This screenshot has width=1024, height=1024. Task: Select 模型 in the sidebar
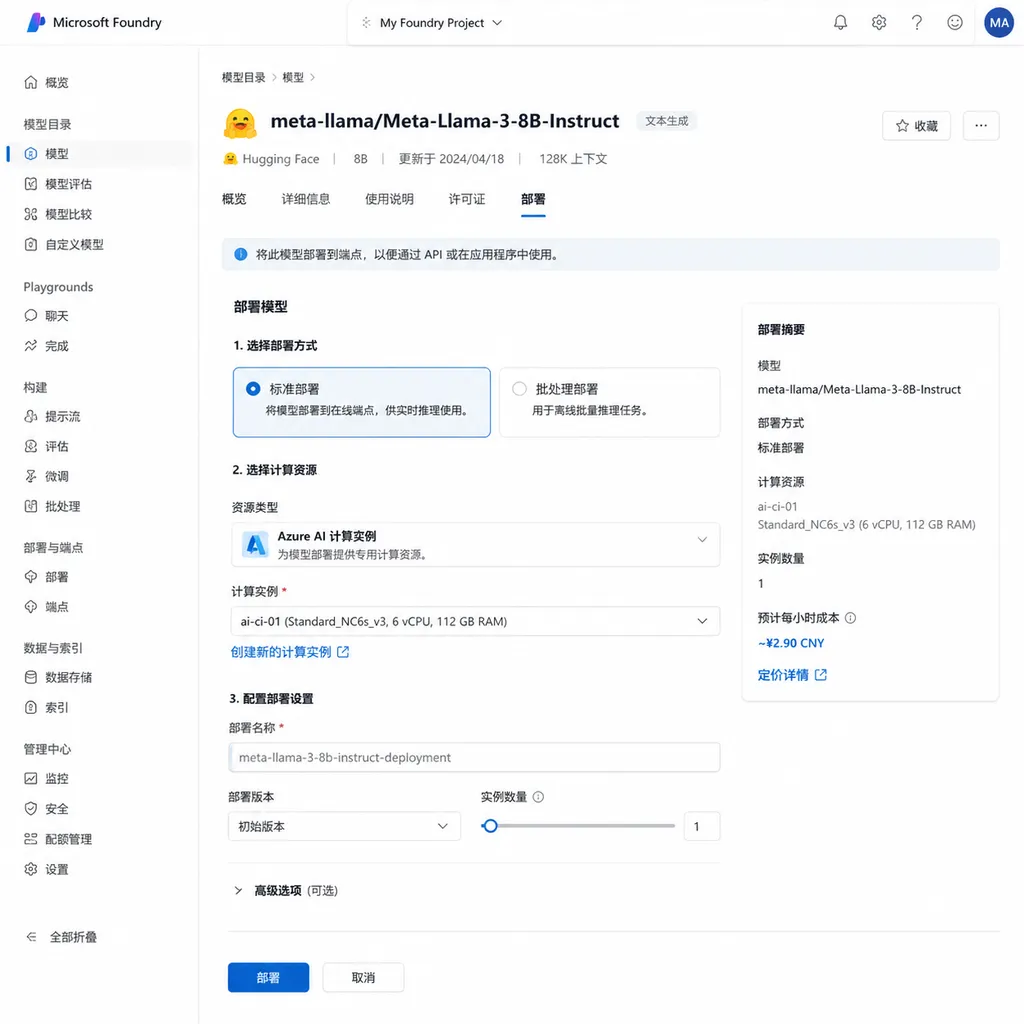[101, 154]
